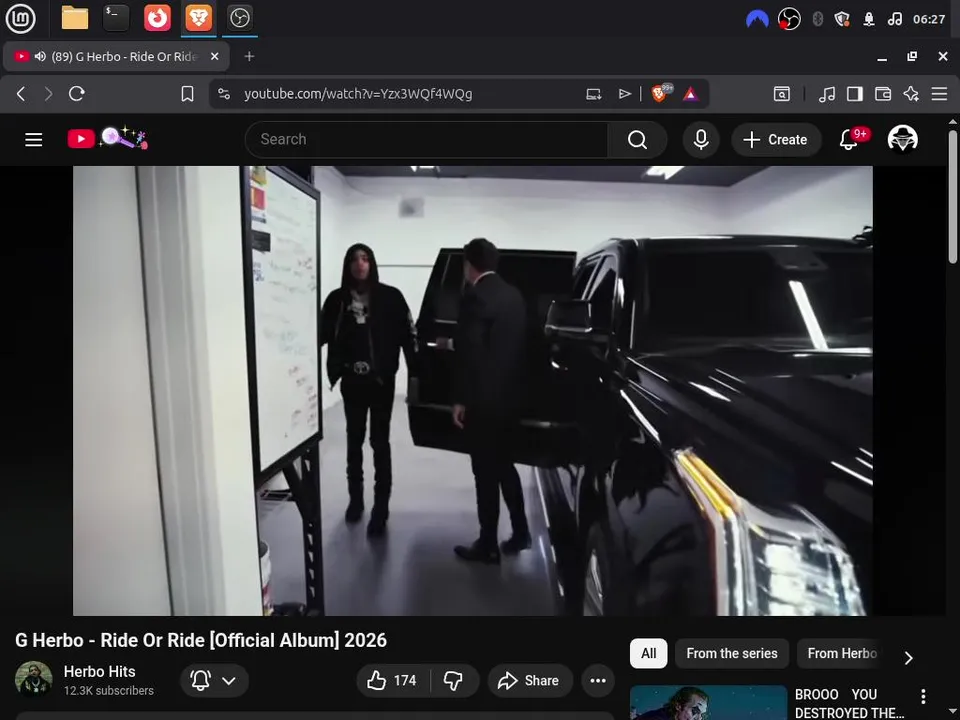Open options for the BROOO video
This screenshot has height=720, width=960.
click(923, 696)
